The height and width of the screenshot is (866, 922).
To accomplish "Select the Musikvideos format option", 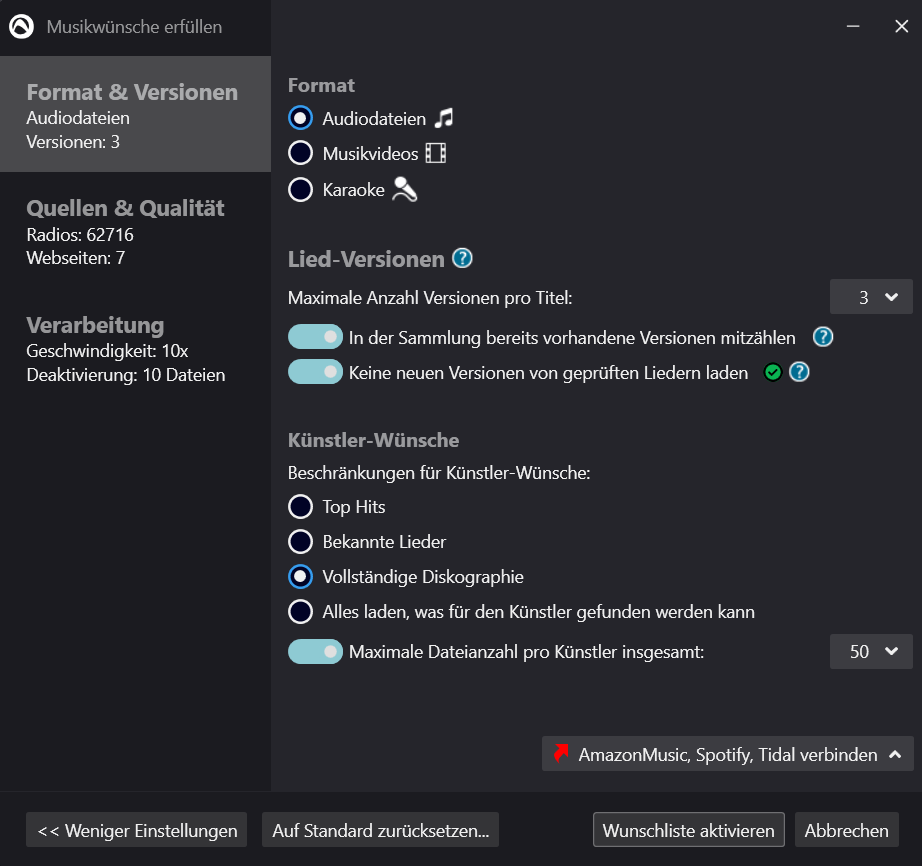I will 300,153.
